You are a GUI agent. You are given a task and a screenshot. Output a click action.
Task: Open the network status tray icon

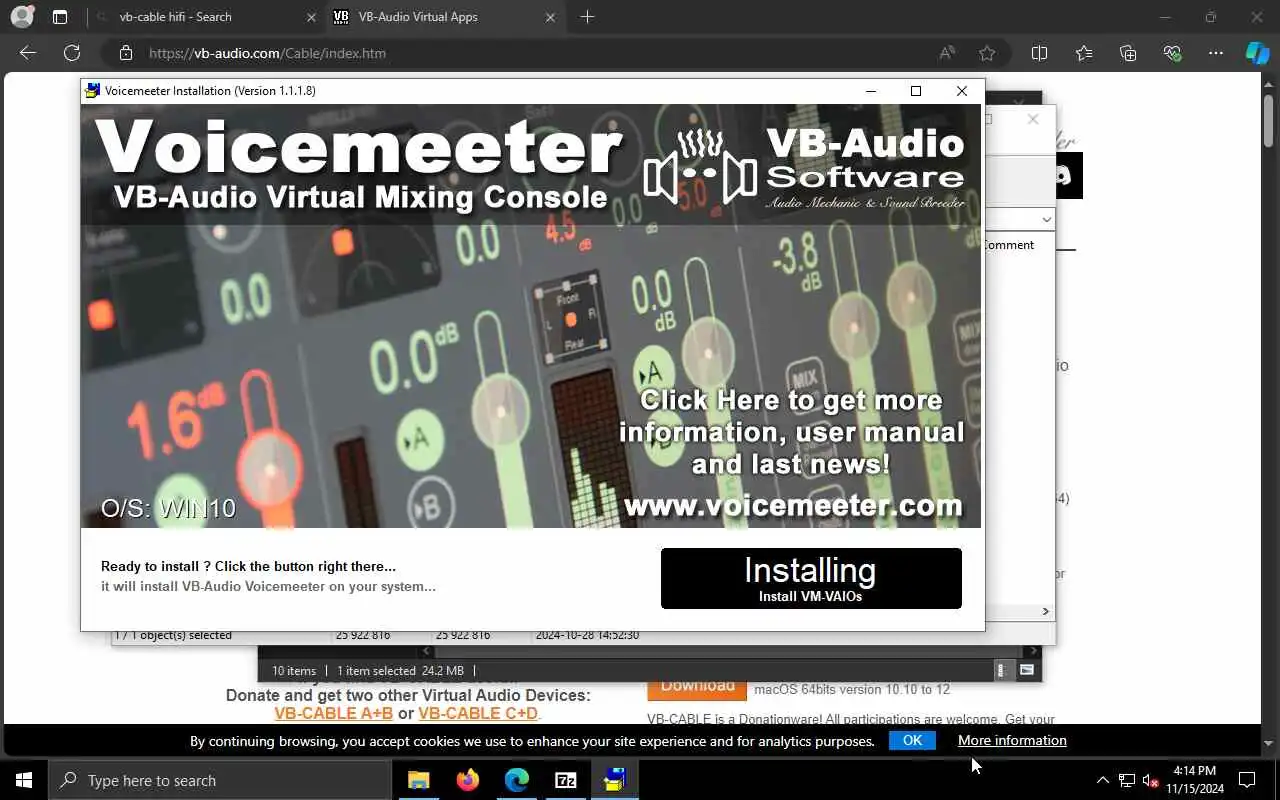point(1127,780)
